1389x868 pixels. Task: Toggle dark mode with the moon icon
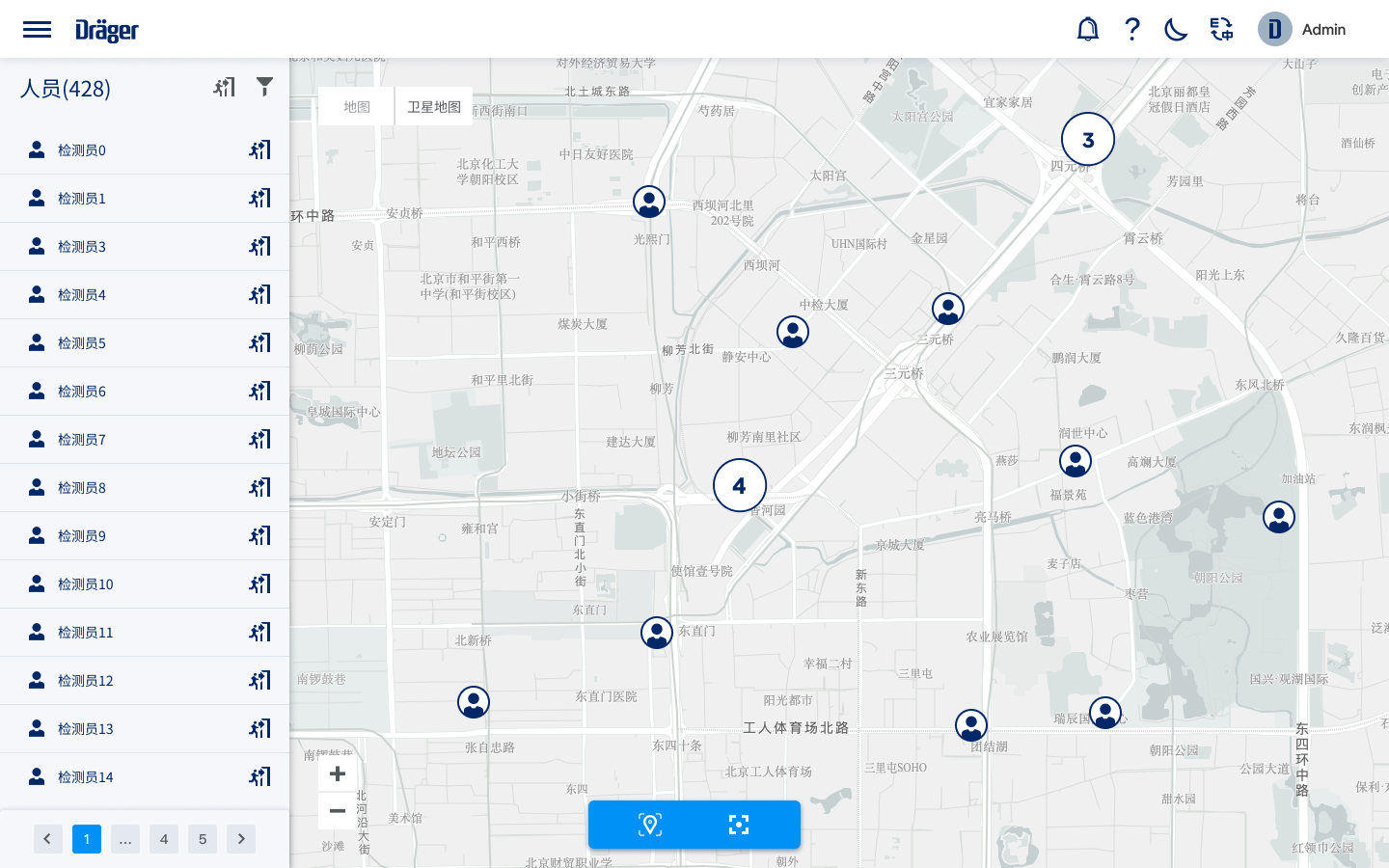click(1176, 29)
